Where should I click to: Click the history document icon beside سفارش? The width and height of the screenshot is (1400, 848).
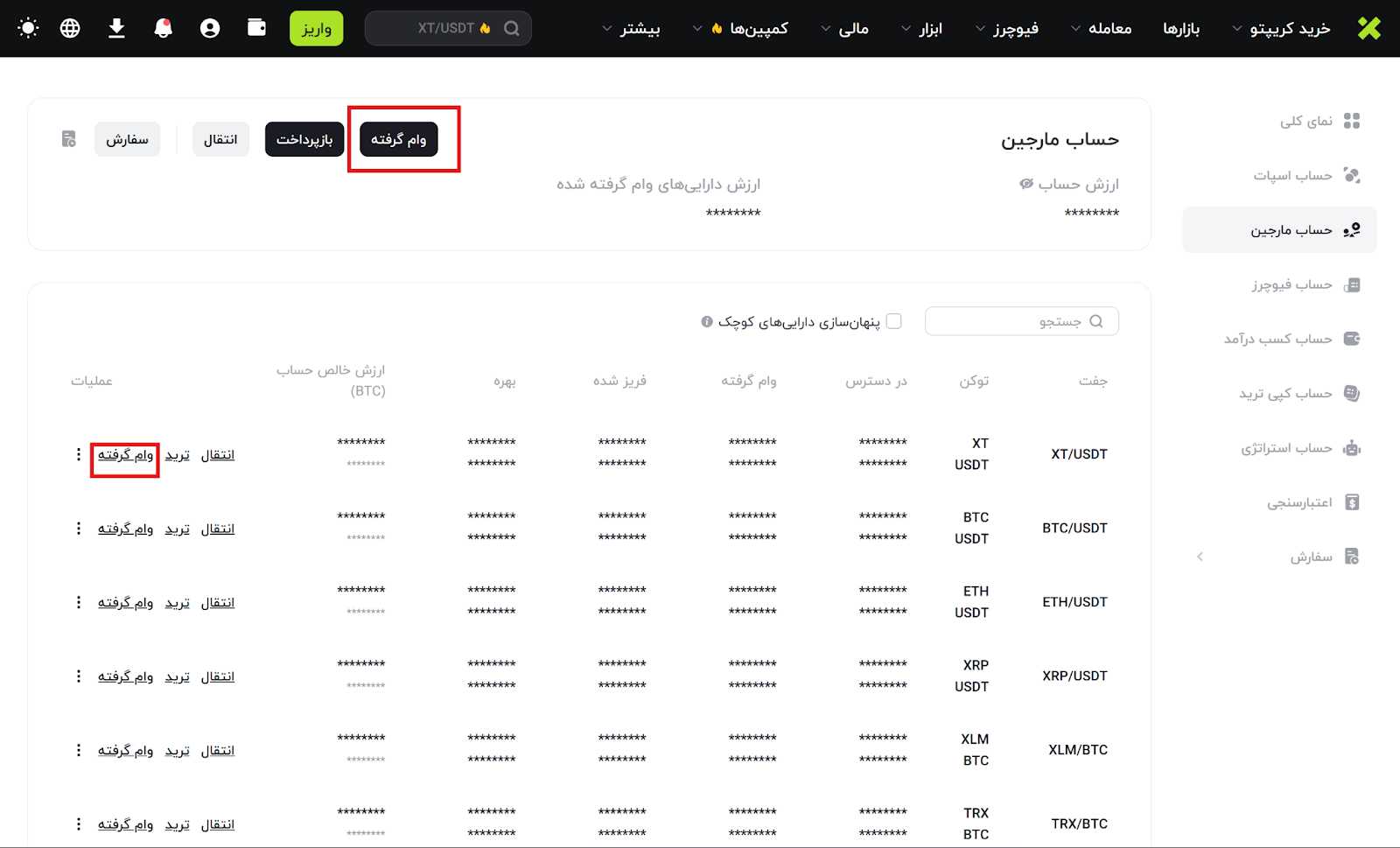pos(69,139)
